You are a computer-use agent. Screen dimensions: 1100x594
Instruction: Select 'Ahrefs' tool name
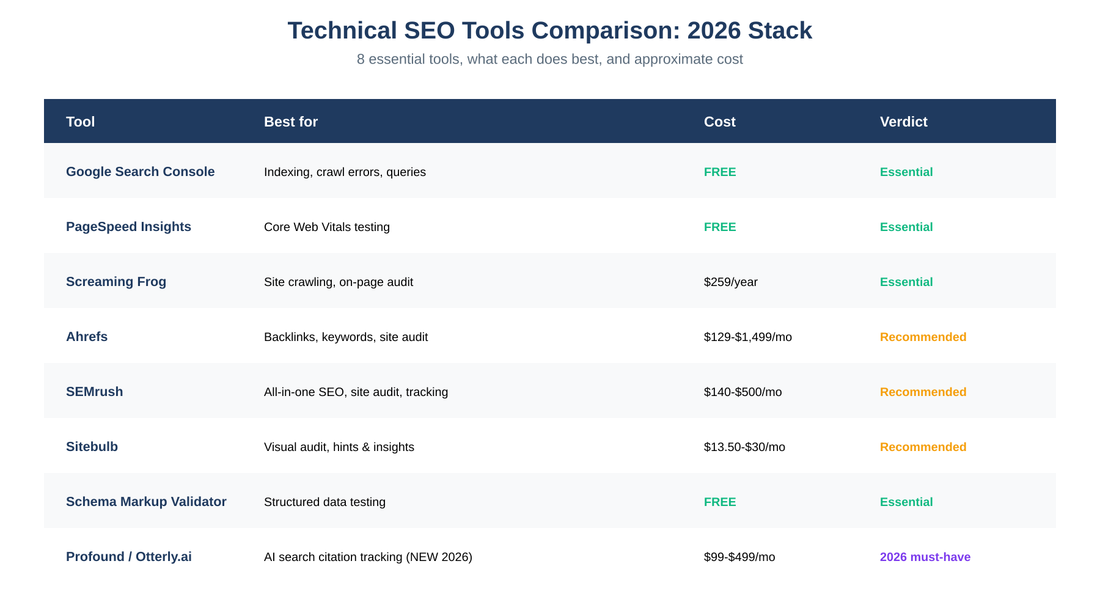[x=86, y=337]
